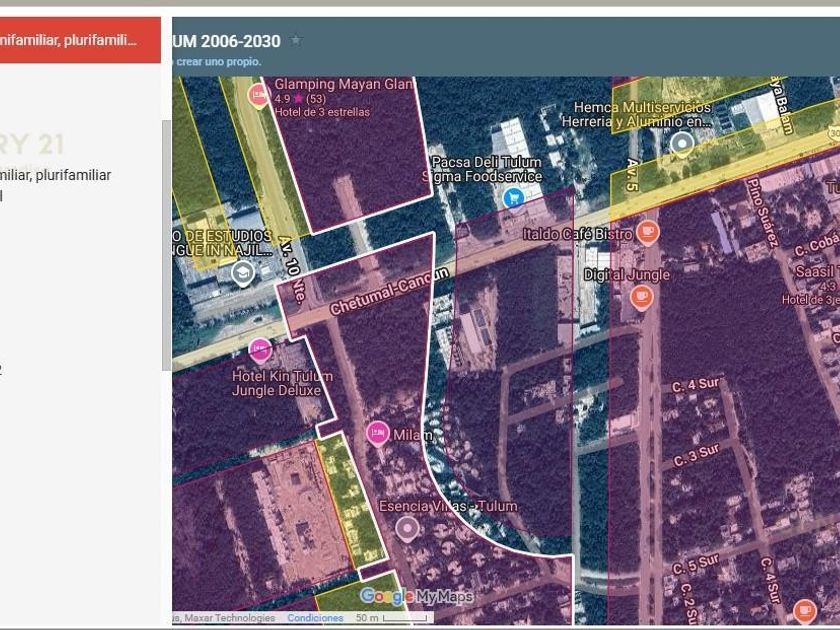
Task: Click the Av. 10 Nte. street label
Action: [x=291, y=269]
